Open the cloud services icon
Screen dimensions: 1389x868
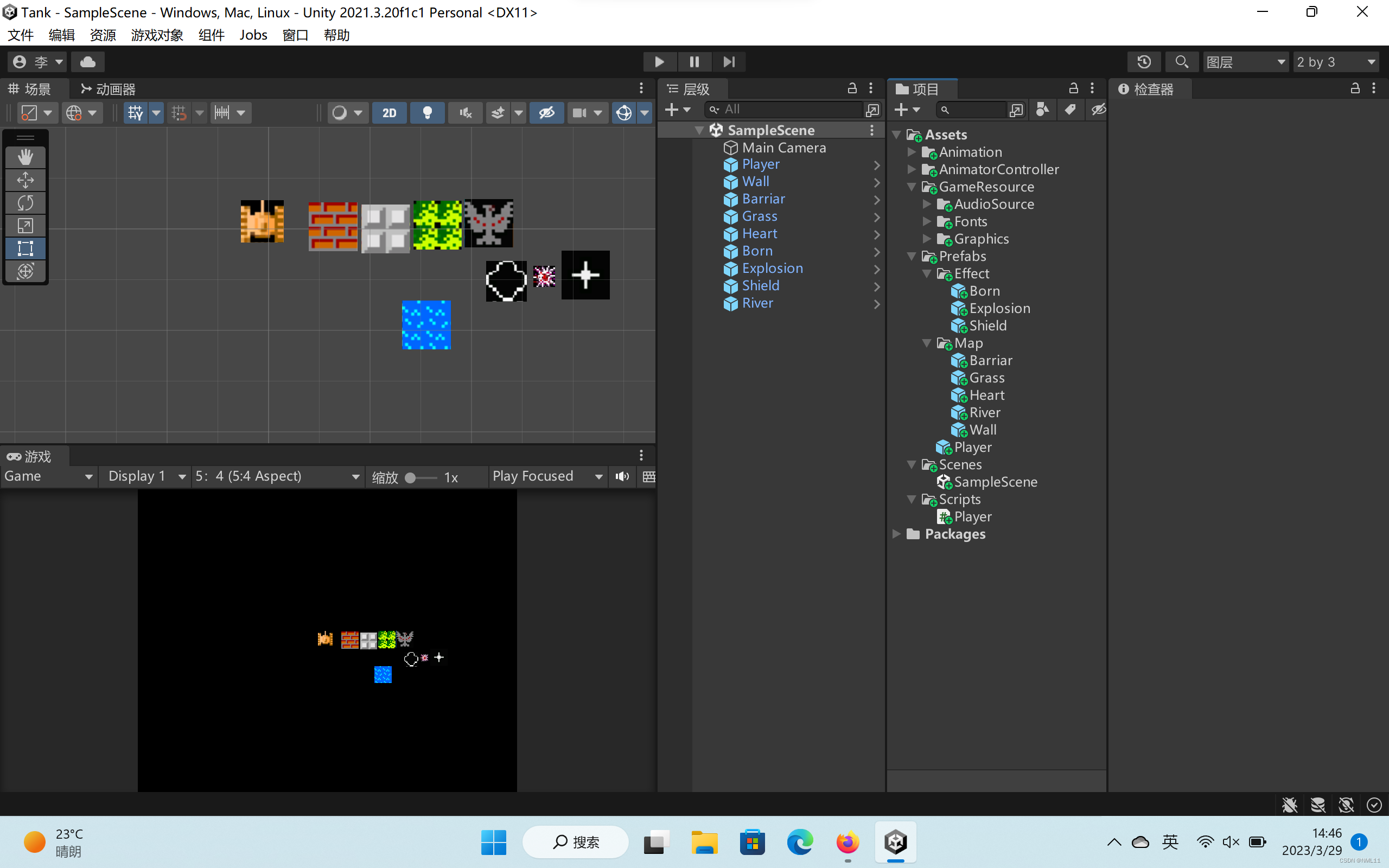pyautogui.click(x=88, y=61)
